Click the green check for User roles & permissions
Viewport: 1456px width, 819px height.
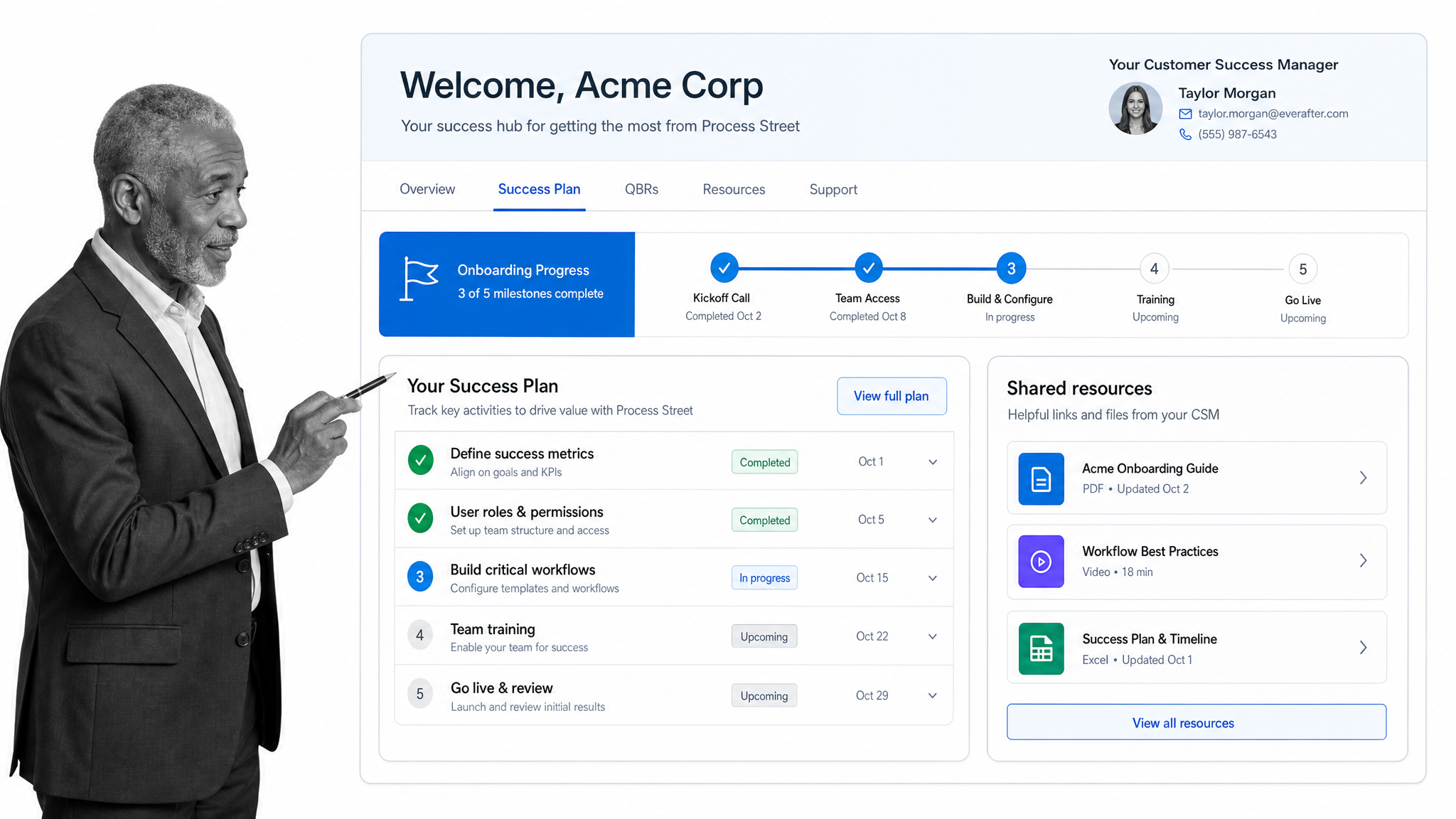coord(421,519)
